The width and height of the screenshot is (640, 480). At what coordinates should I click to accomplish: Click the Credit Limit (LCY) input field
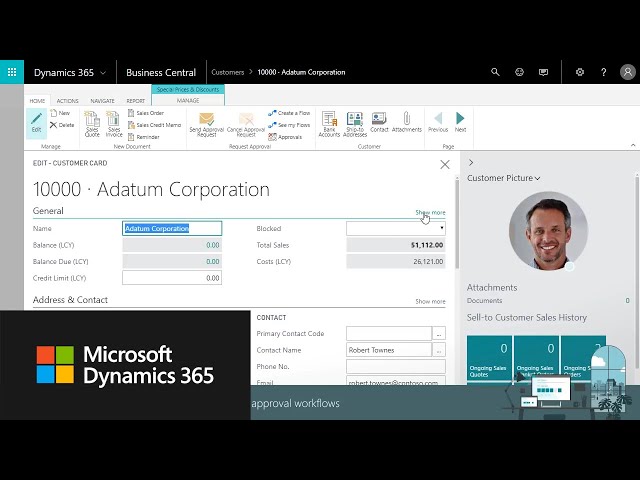[x=172, y=278]
